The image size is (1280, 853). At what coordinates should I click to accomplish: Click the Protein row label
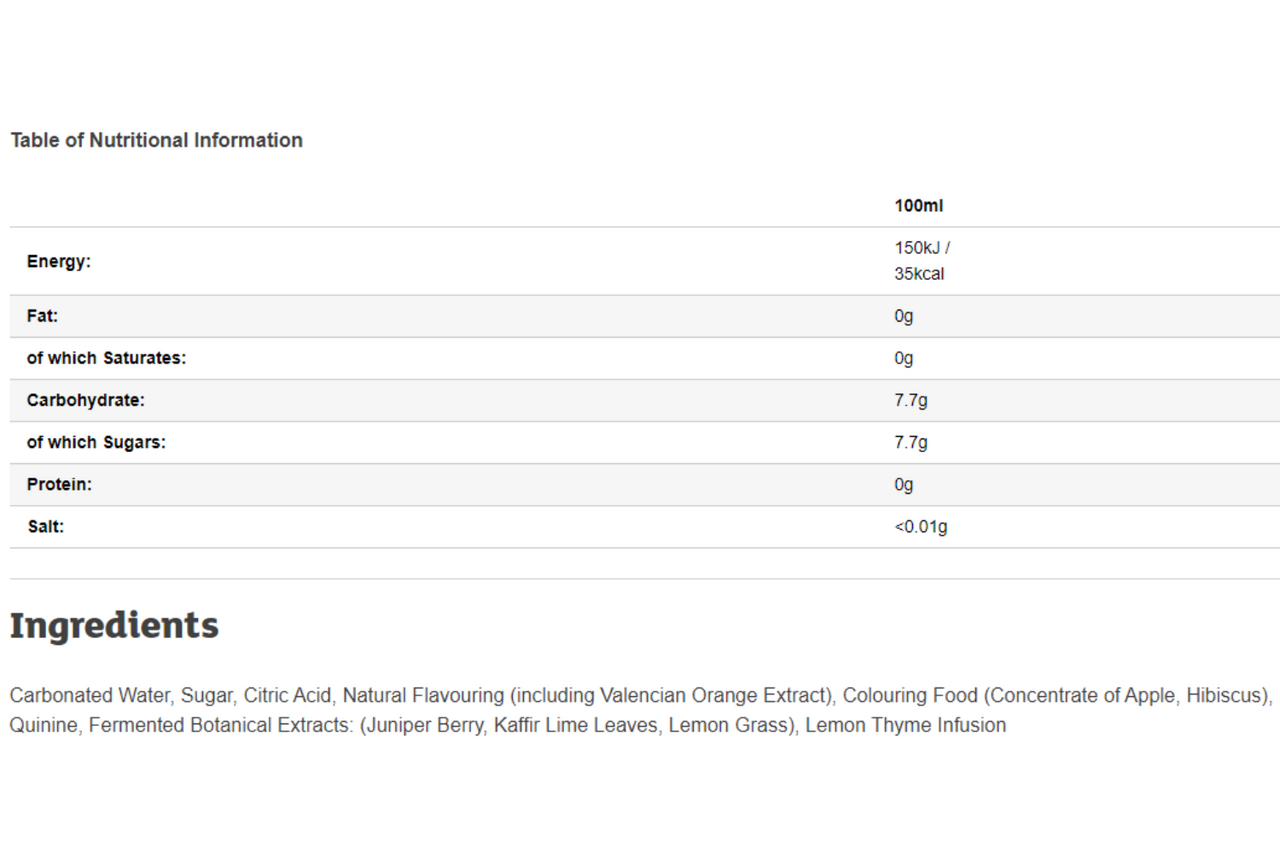[x=59, y=484]
